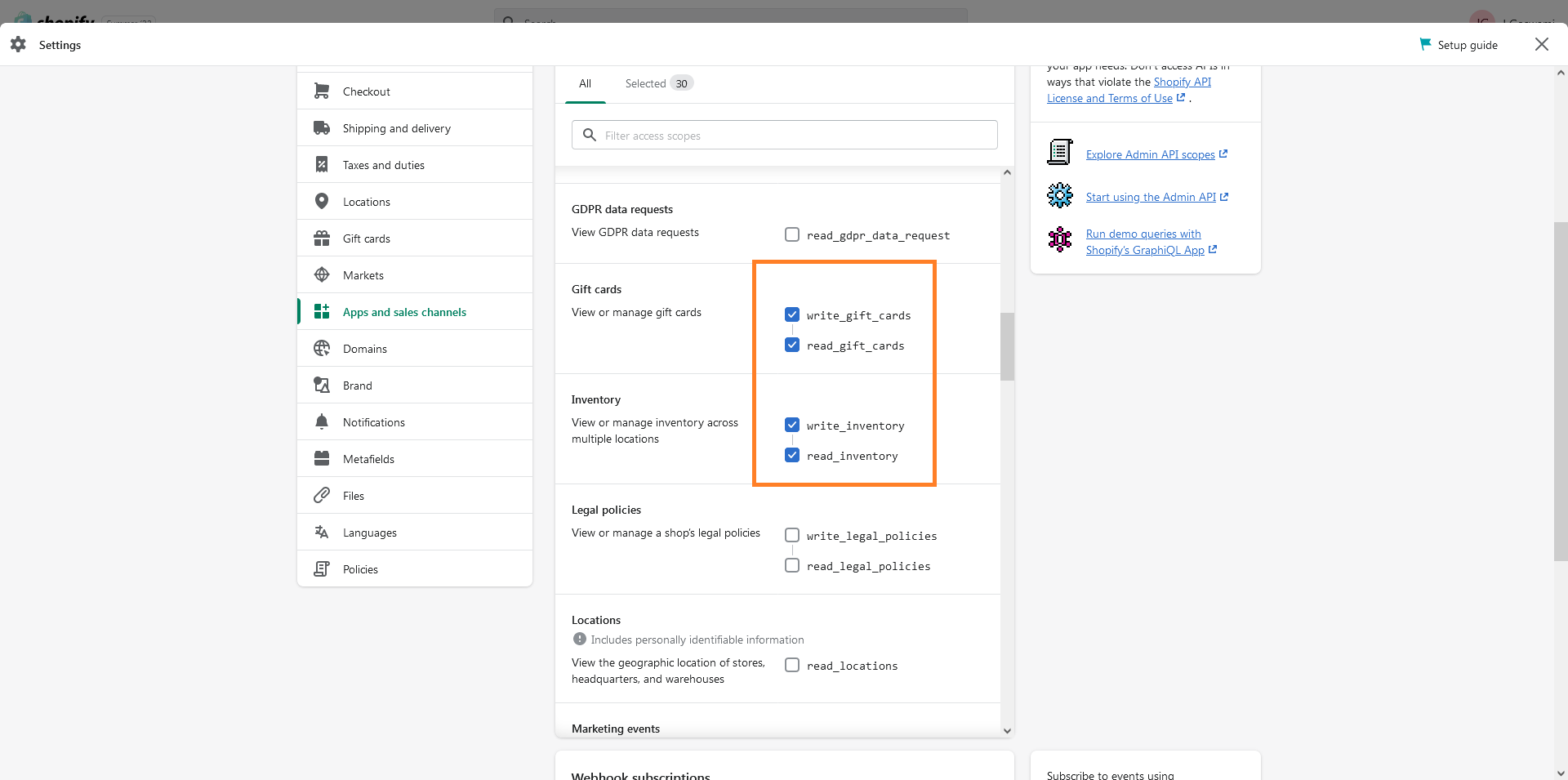Screen dimensions: 1568x780
Task: Click the Domains globe icon
Action: (322, 349)
